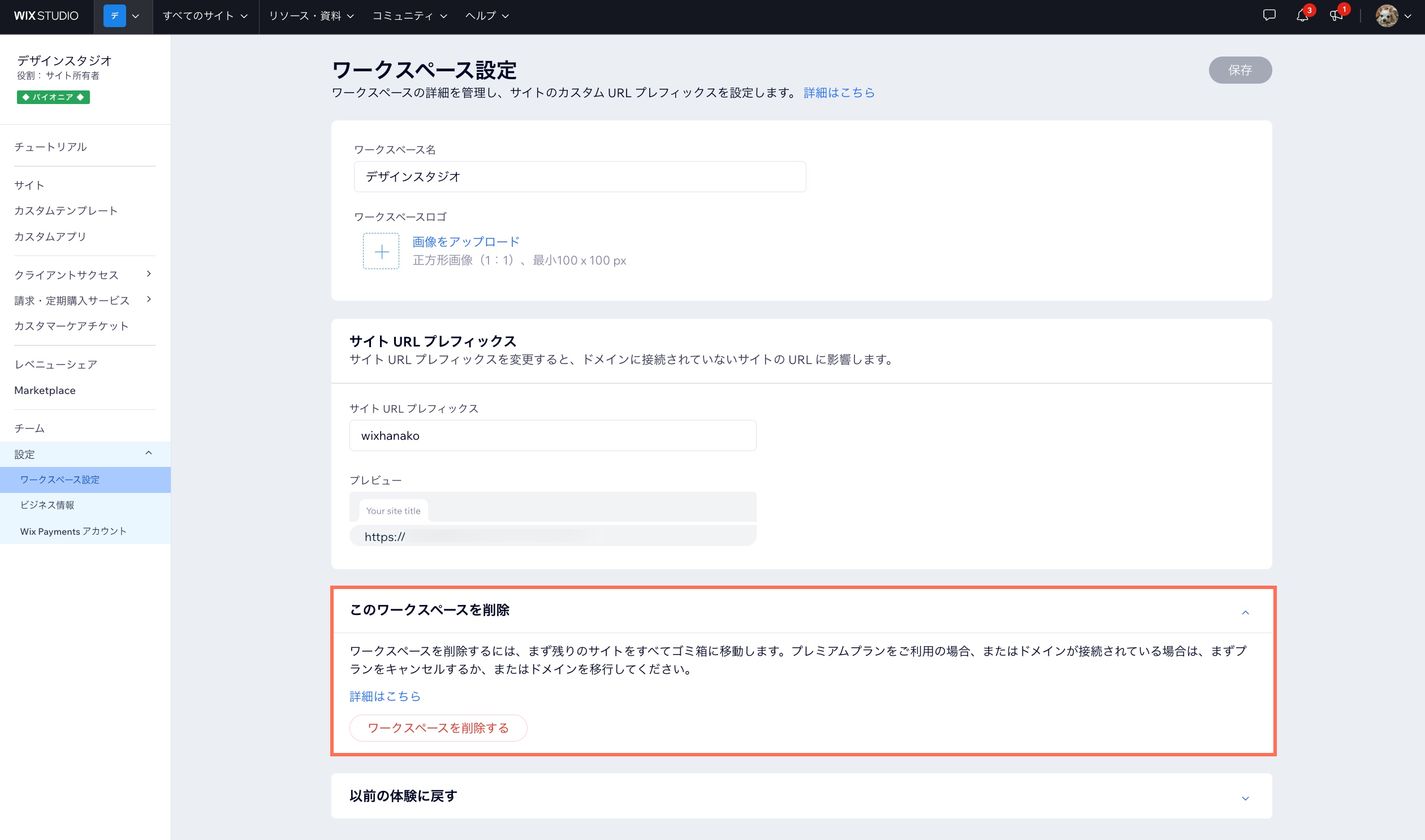Click the Your site title preview tab
This screenshot has height=840, width=1425.
(394, 510)
